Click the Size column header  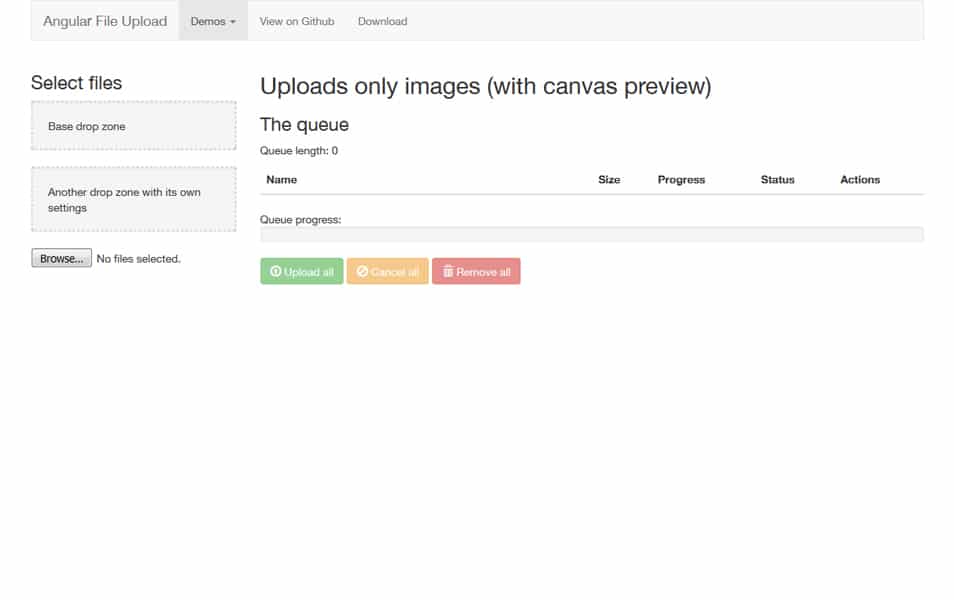coord(608,179)
